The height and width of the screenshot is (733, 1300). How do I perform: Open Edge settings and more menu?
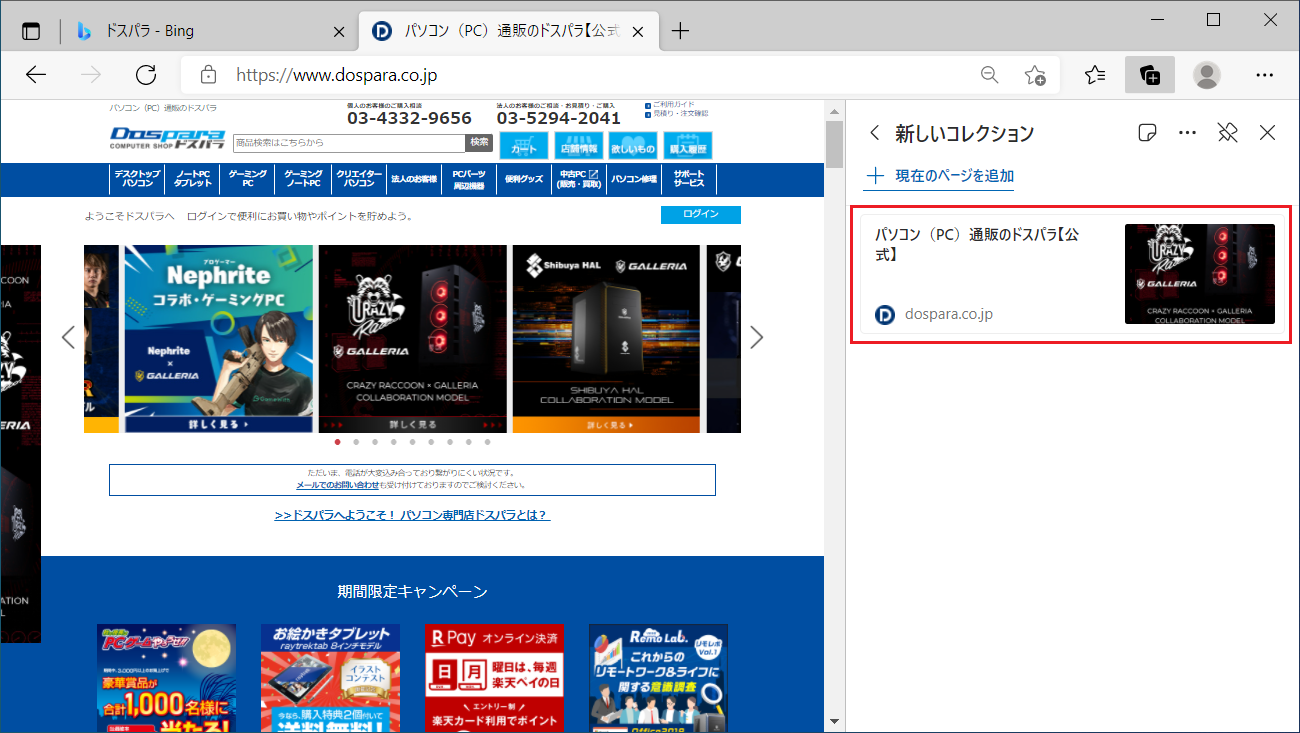1264,75
